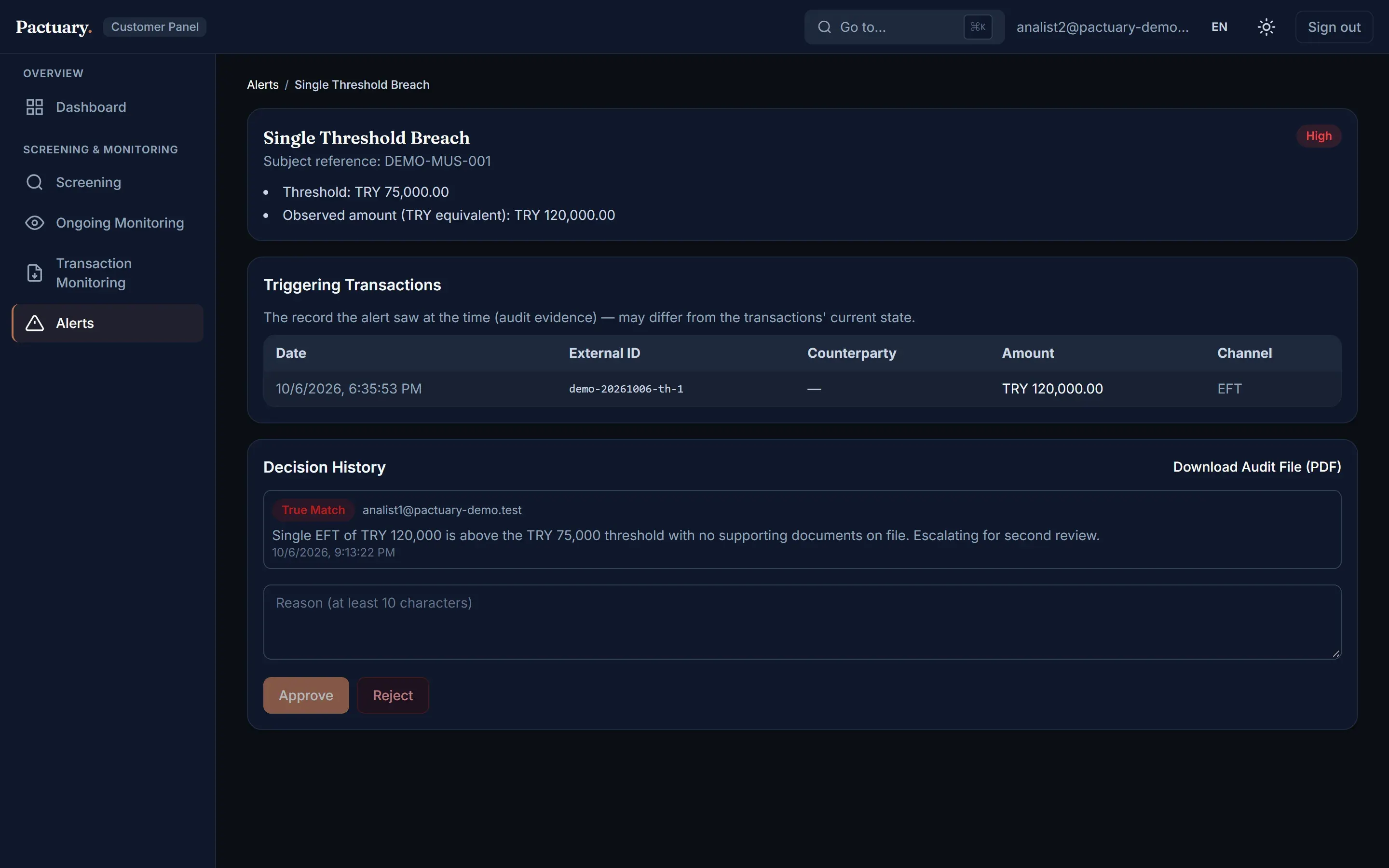Image resolution: width=1389 pixels, height=868 pixels.
Task: Download the Audit File PDF
Action: pos(1257,467)
